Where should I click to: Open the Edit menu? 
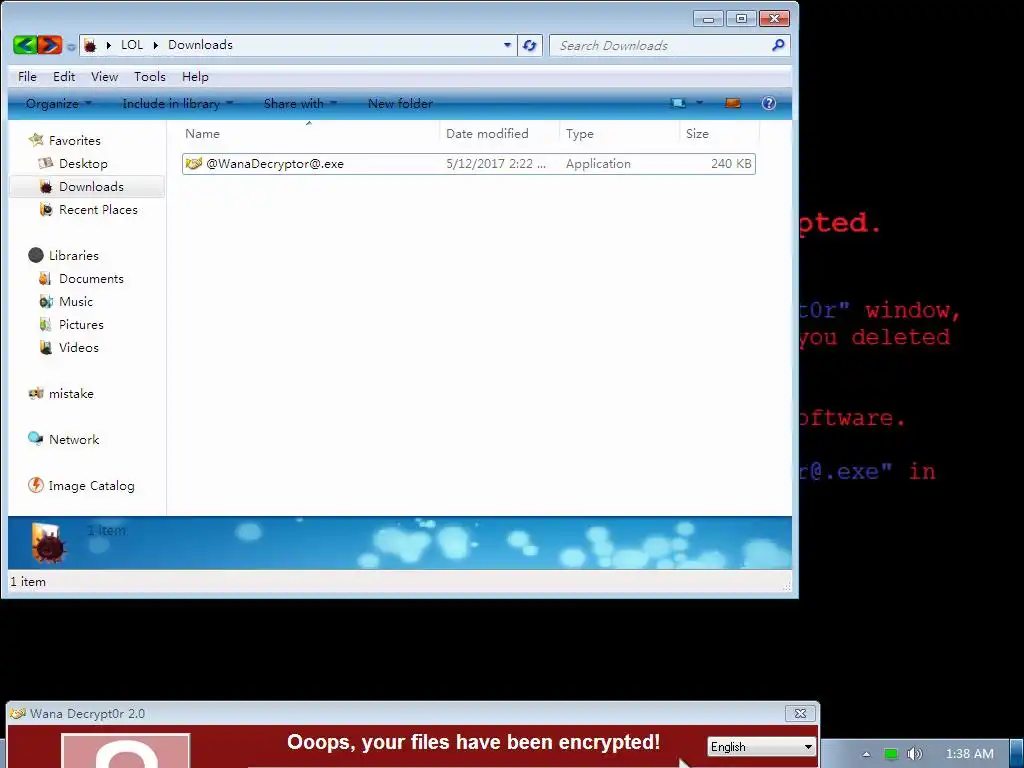pyautogui.click(x=64, y=76)
